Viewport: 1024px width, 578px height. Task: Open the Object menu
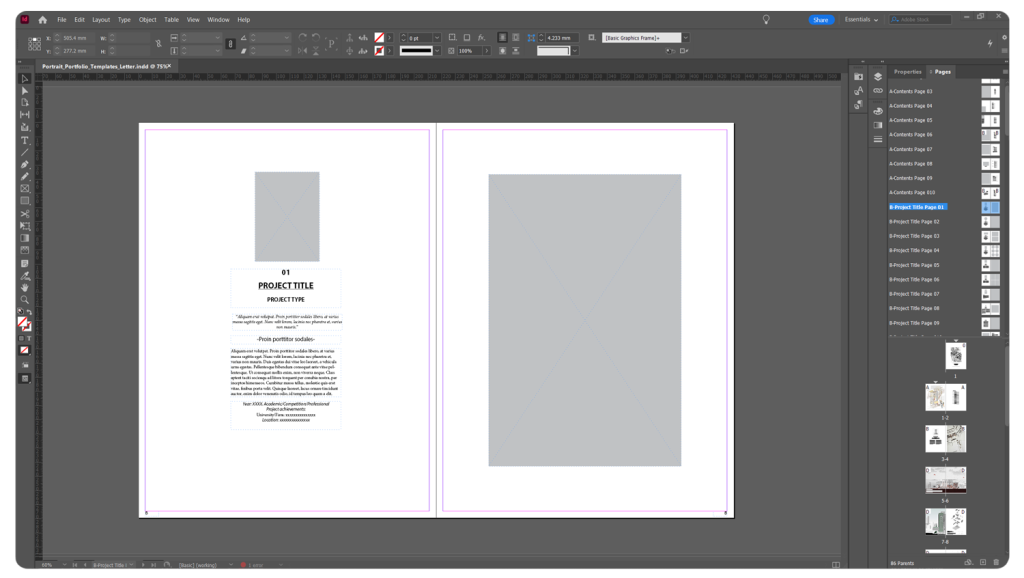[x=148, y=20]
